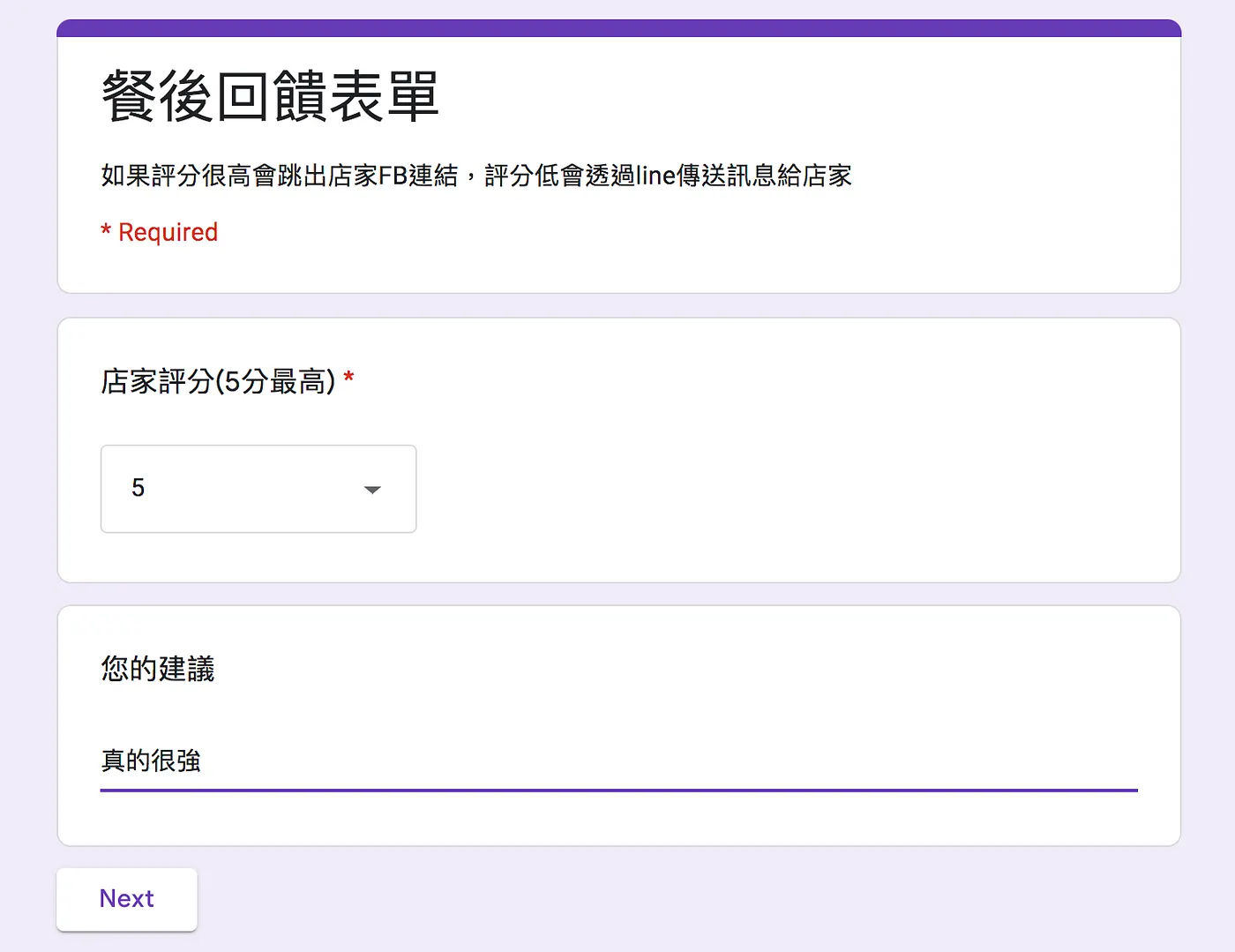Screen dimensions: 1235x952
Task: Click the form title 餐後回饋表單
Action: click(x=270, y=96)
